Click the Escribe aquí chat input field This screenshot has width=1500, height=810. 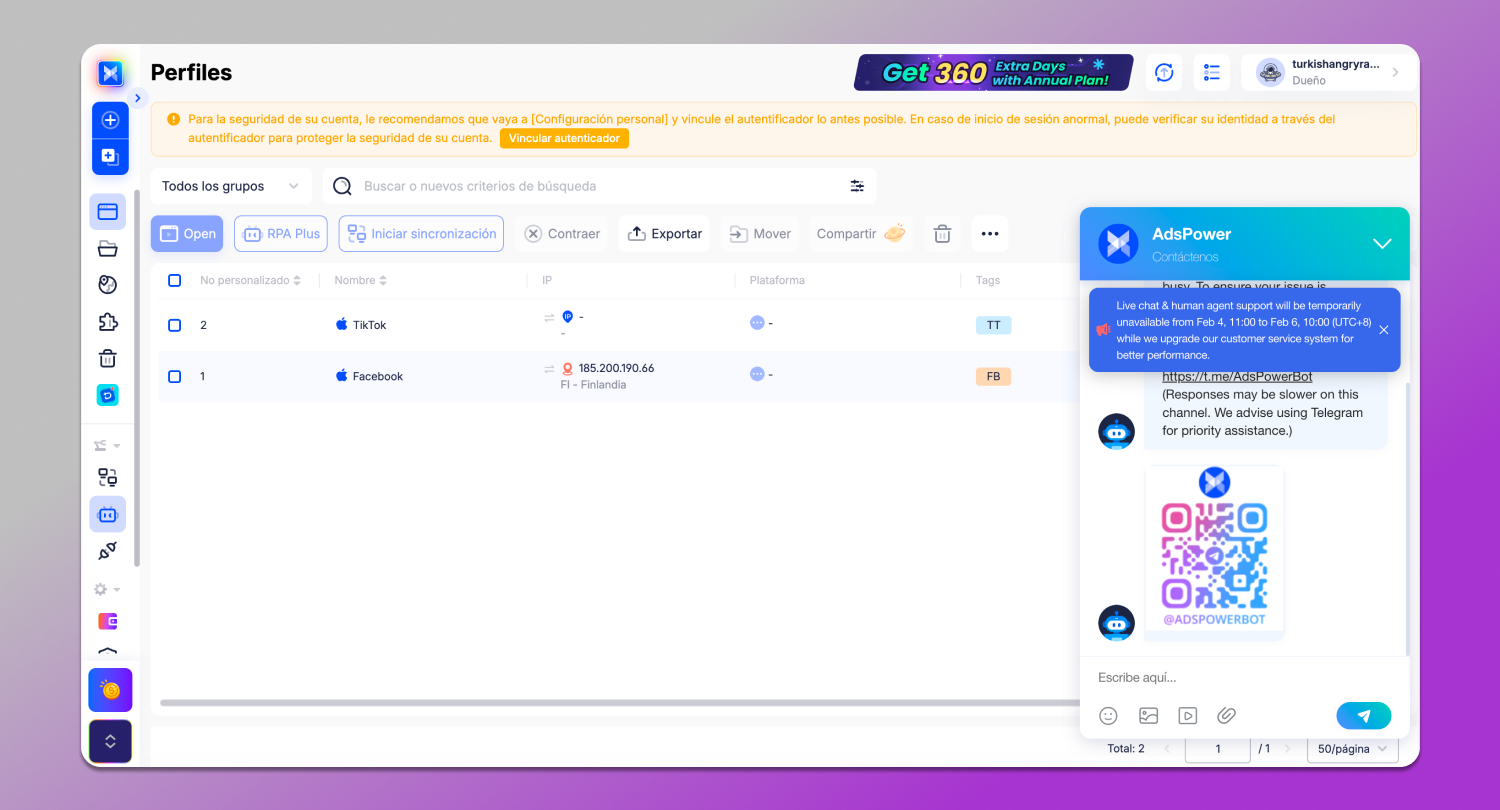(1200, 677)
